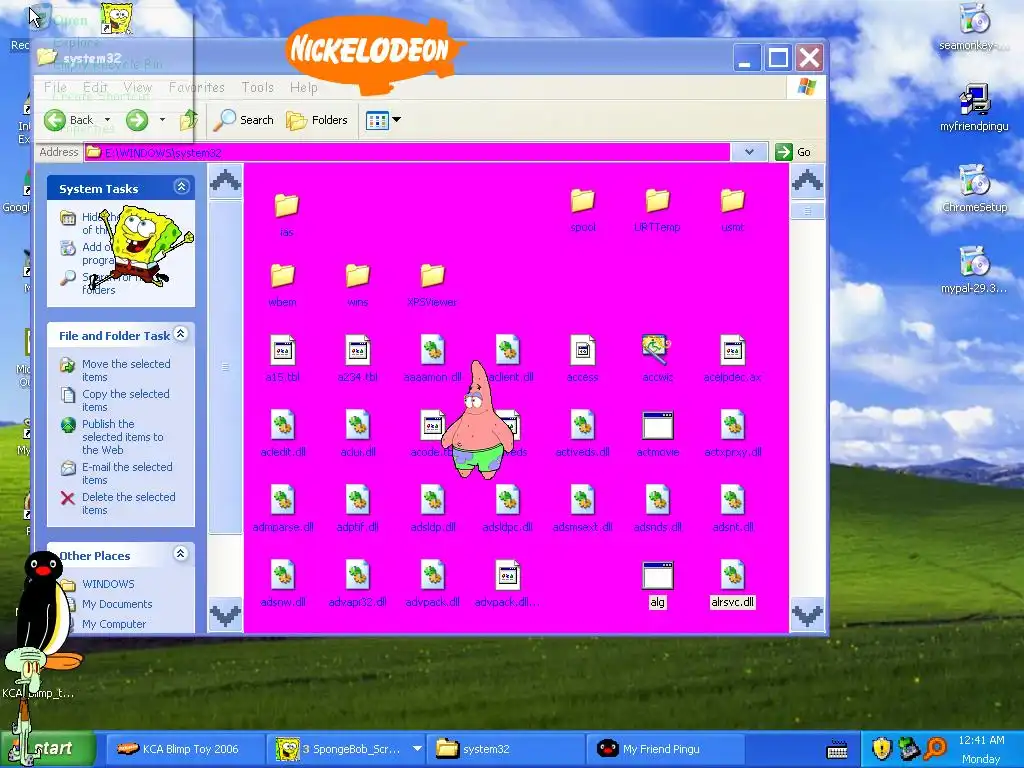Image resolution: width=1024 pixels, height=768 pixels.
Task: Select the alg program icon
Action: point(657,584)
